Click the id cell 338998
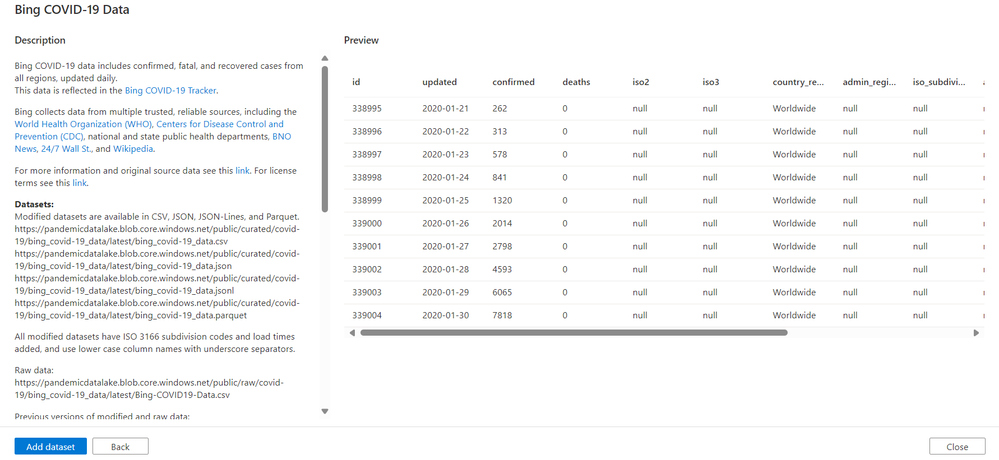 coord(367,177)
